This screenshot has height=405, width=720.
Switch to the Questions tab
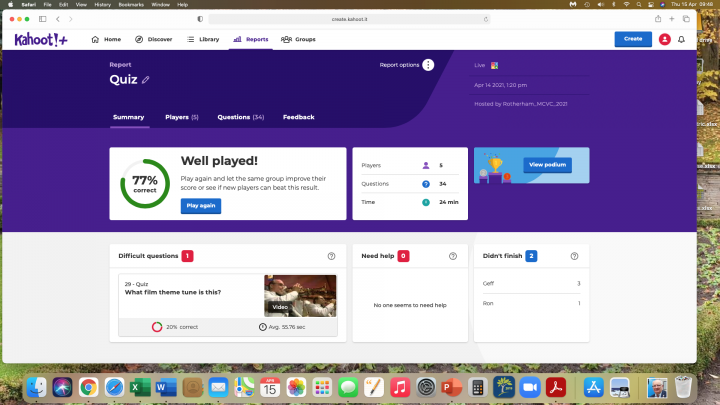coord(240,117)
